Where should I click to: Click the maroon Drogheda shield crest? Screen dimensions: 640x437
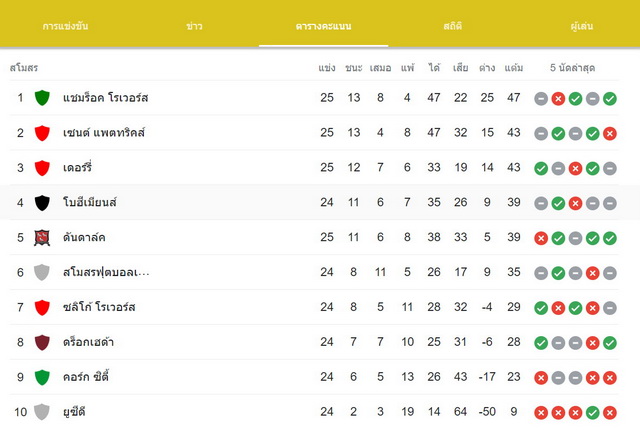tap(42, 342)
